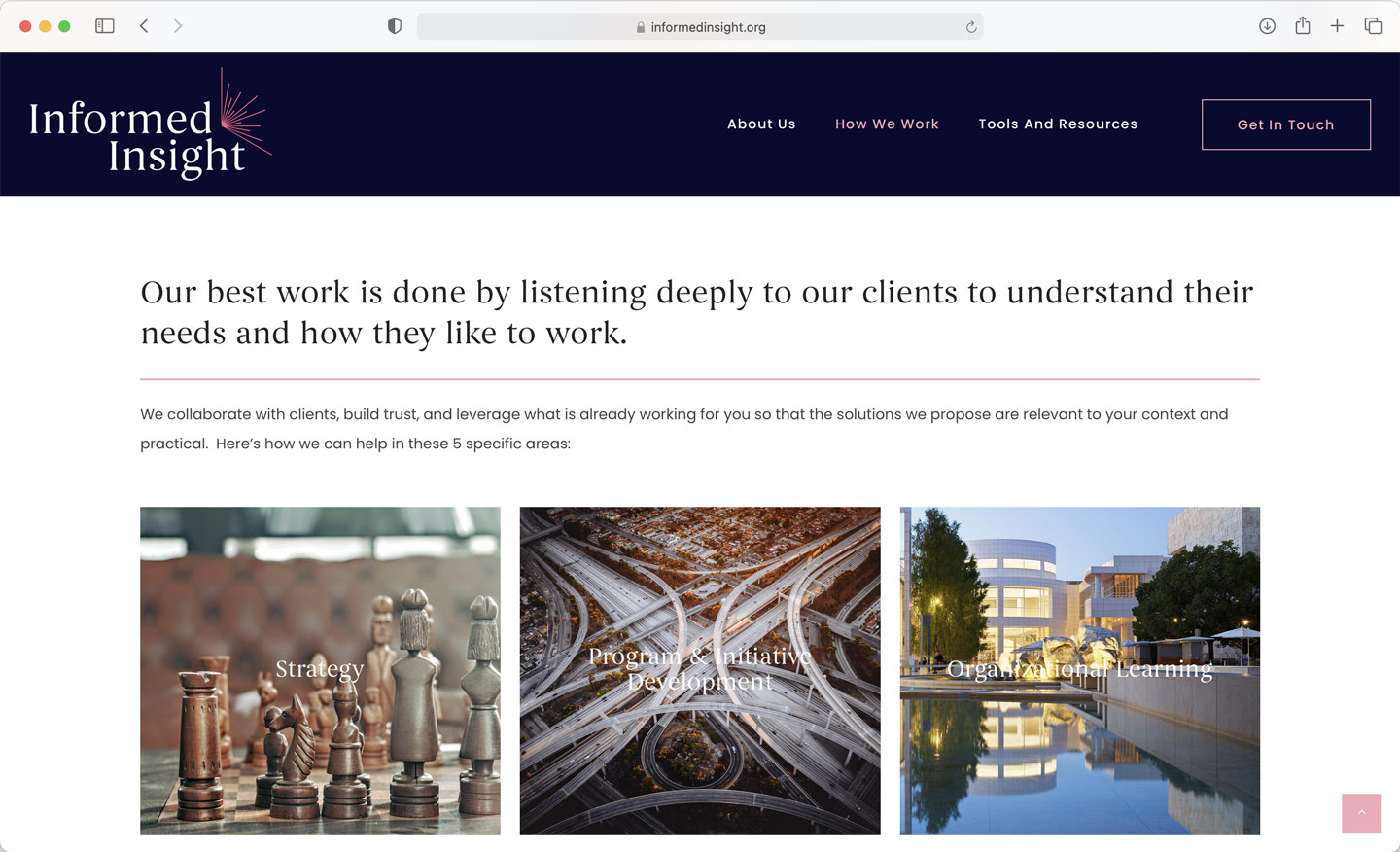The width and height of the screenshot is (1400, 852).
Task: Show the Safari downloads list
Action: coord(1267,26)
